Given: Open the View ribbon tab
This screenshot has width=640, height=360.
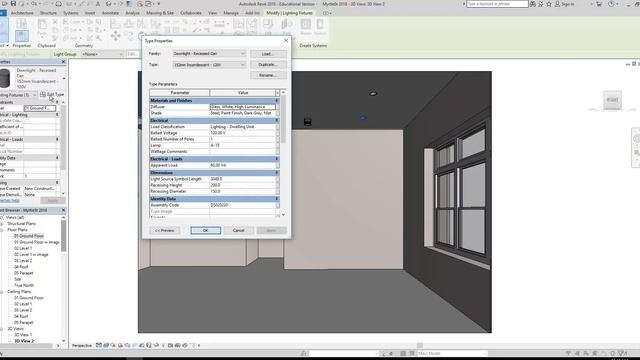Looking at the screenshot, I should (212, 13).
